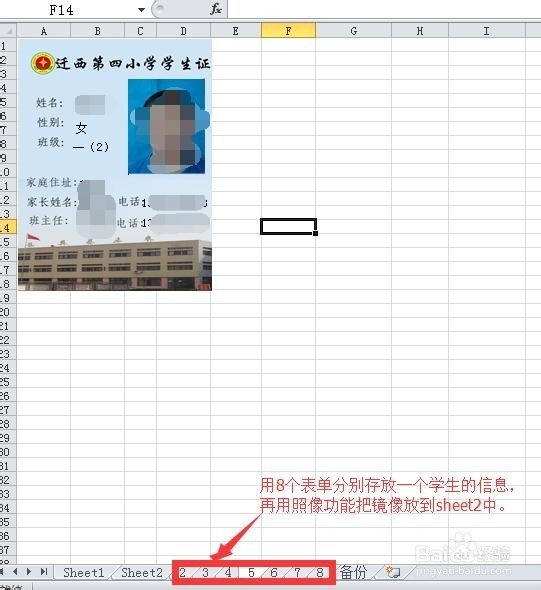This screenshot has height=590, width=541.
Task: Select column E header
Action: click(x=236, y=31)
